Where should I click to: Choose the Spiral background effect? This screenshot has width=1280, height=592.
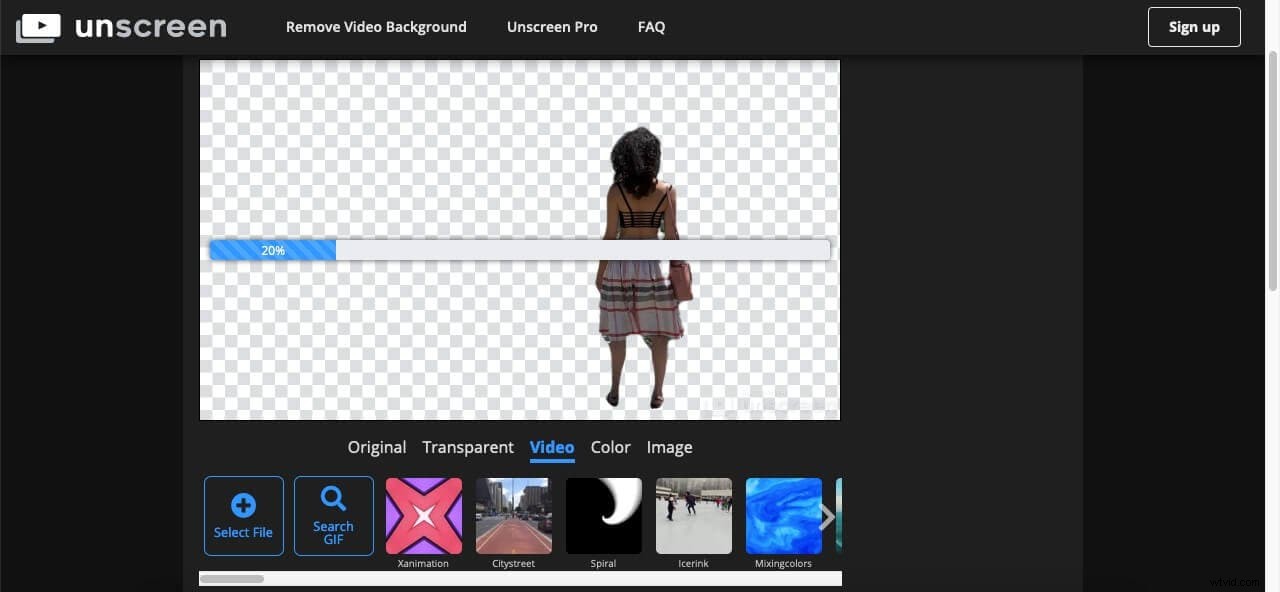(603, 516)
